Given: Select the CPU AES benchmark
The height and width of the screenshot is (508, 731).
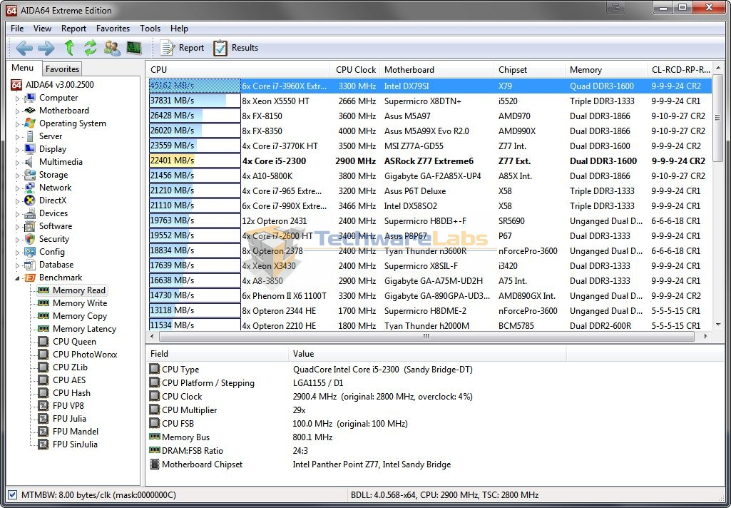Looking at the screenshot, I should pos(69,380).
